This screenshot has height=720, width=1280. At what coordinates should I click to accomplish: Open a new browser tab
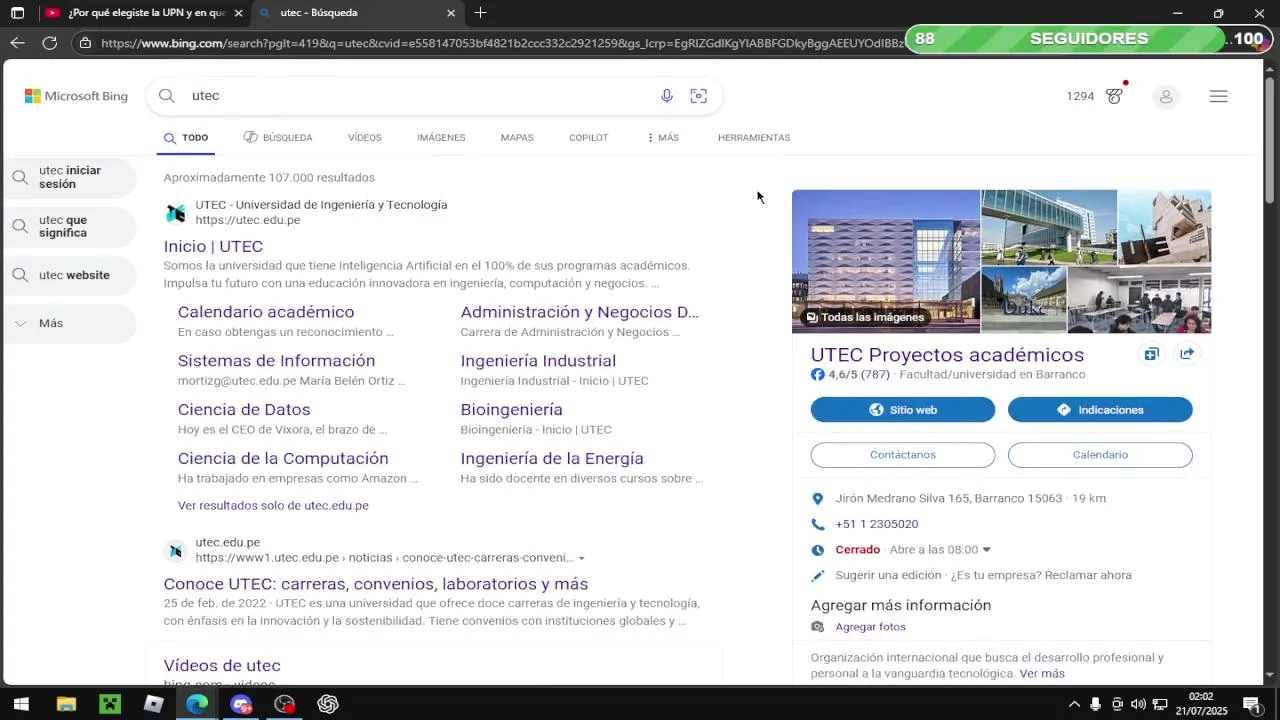coord(480,13)
